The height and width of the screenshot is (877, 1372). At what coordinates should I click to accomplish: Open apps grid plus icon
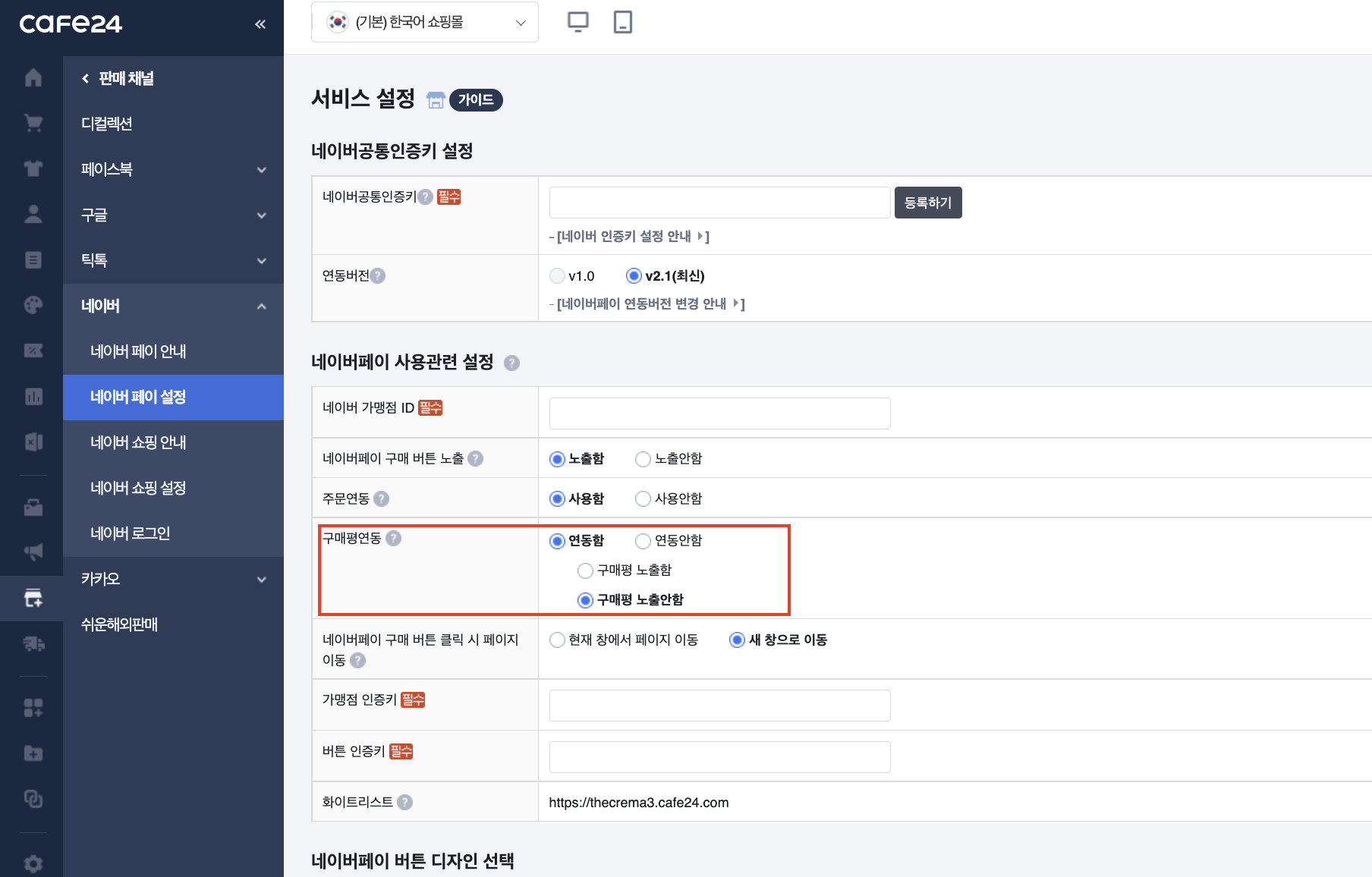(x=33, y=708)
